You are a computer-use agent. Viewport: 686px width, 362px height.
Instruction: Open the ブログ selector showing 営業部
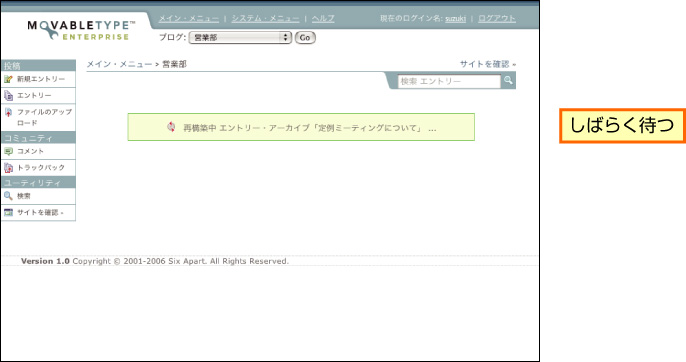(240, 38)
